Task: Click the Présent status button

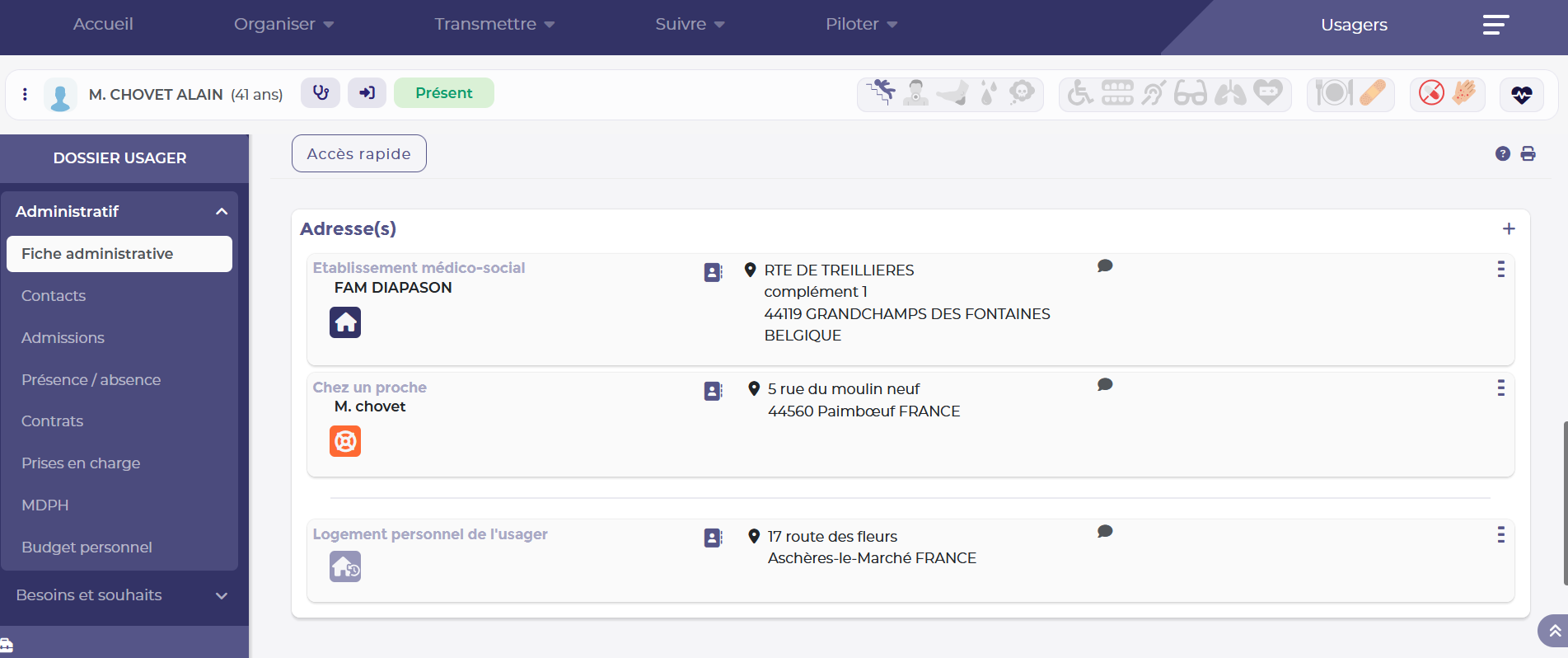Action: [443, 93]
